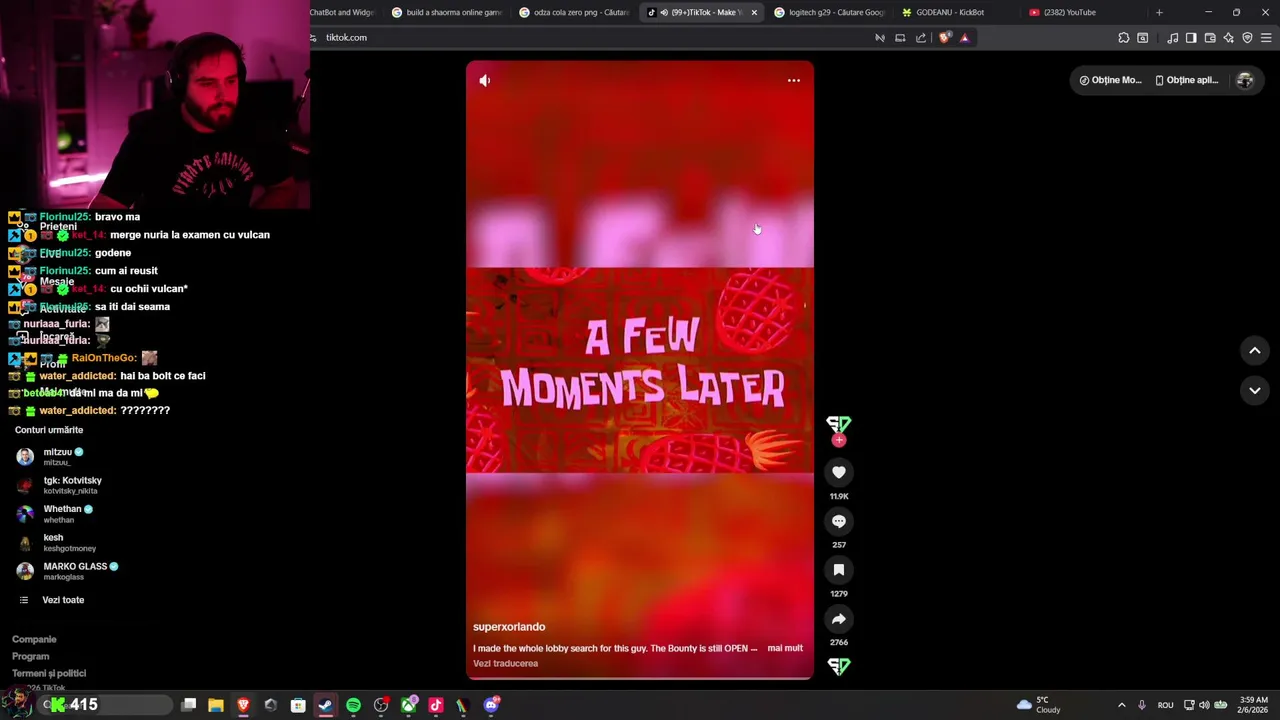Viewport: 1280px width, 720px height.
Task: Switch the ROU keyboard language indicator
Action: [x=1165, y=705]
